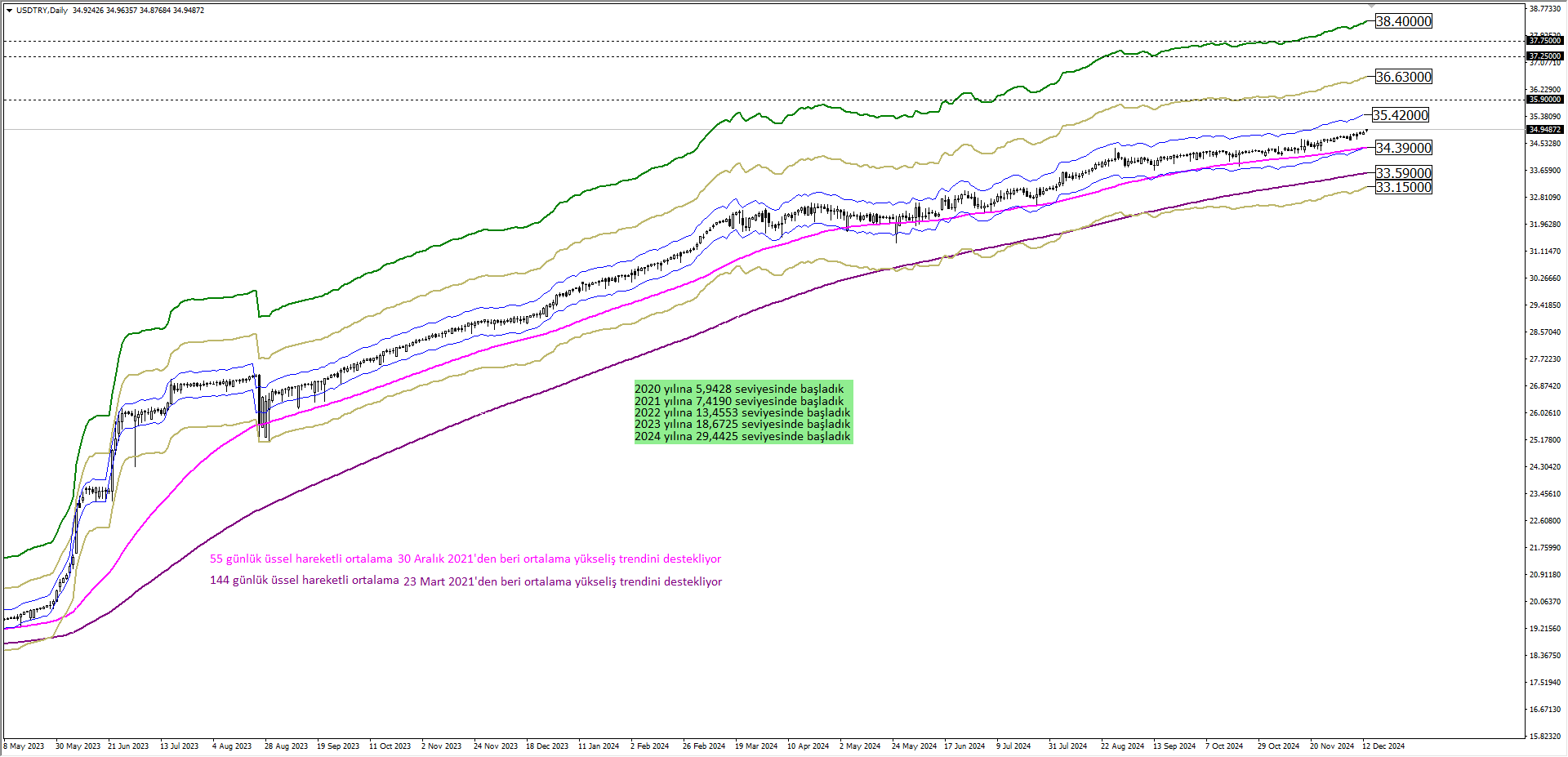Click the 18.36750 value on price scale
Image resolution: width=1568 pixels, height=757 pixels.
tap(1545, 656)
